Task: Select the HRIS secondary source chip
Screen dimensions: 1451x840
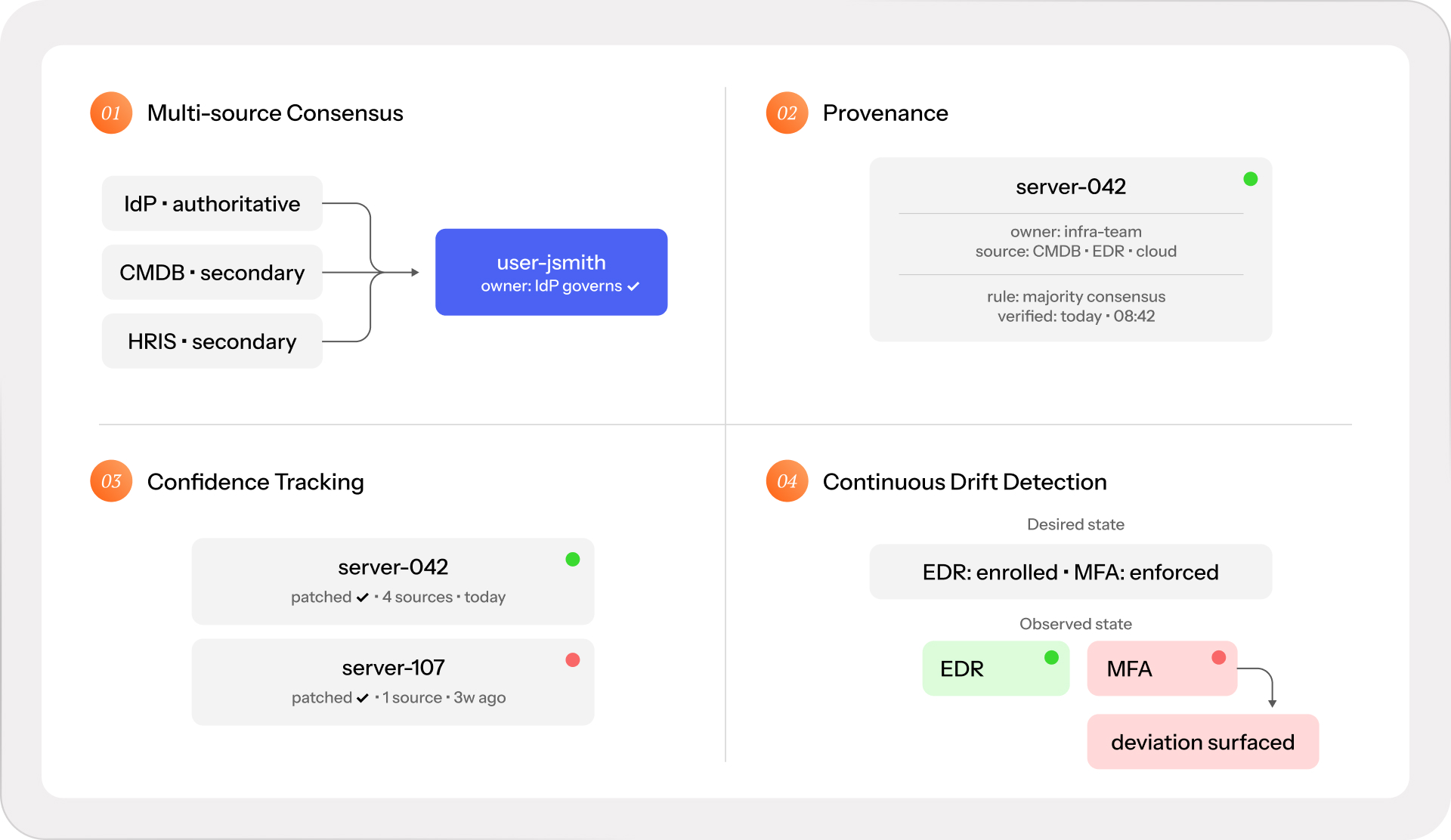Action: pos(212,341)
